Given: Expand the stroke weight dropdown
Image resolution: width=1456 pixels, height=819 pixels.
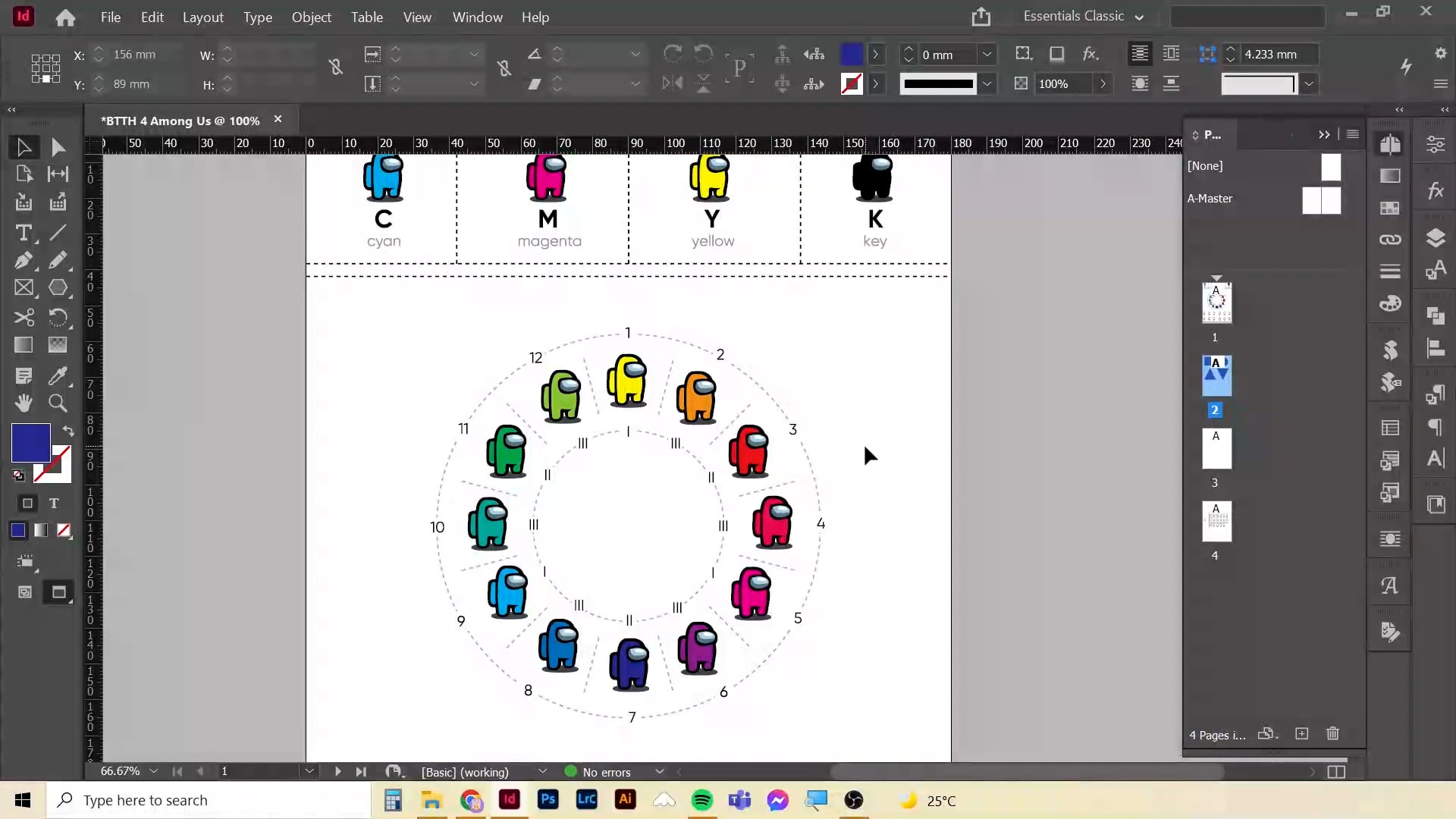Looking at the screenshot, I should [x=987, y=55].
